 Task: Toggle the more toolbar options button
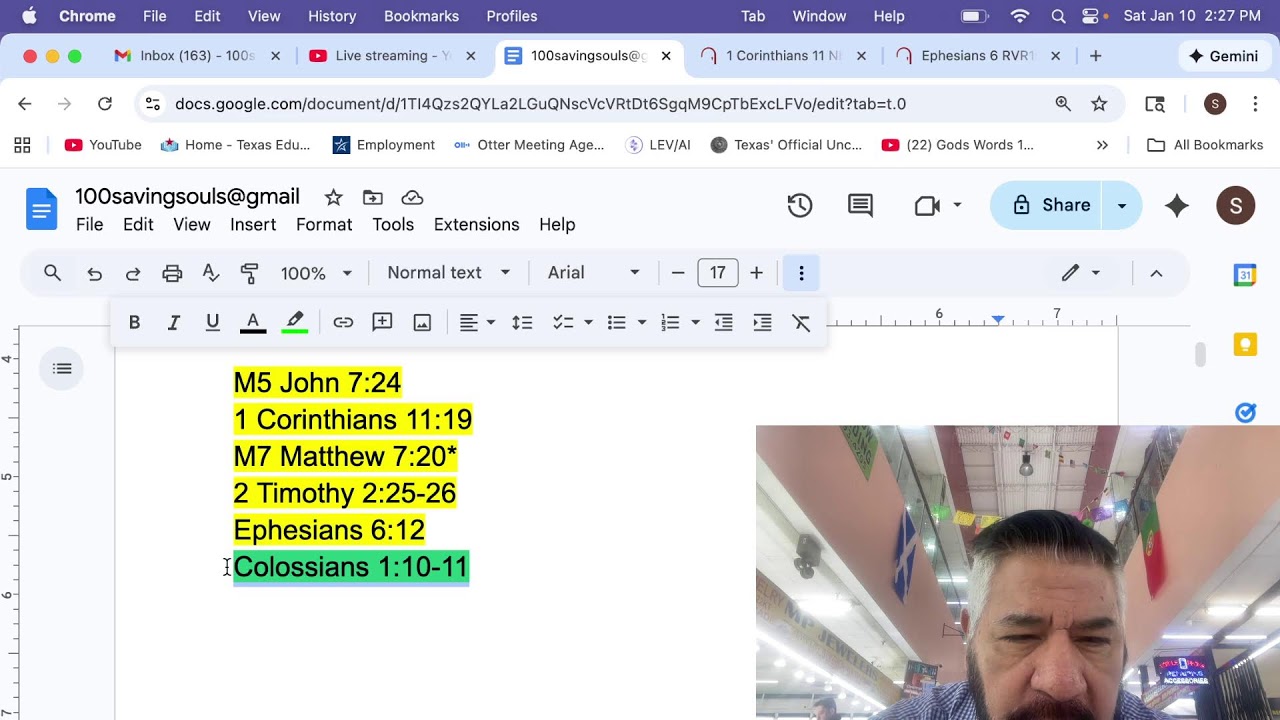click(x=801, y=273)
